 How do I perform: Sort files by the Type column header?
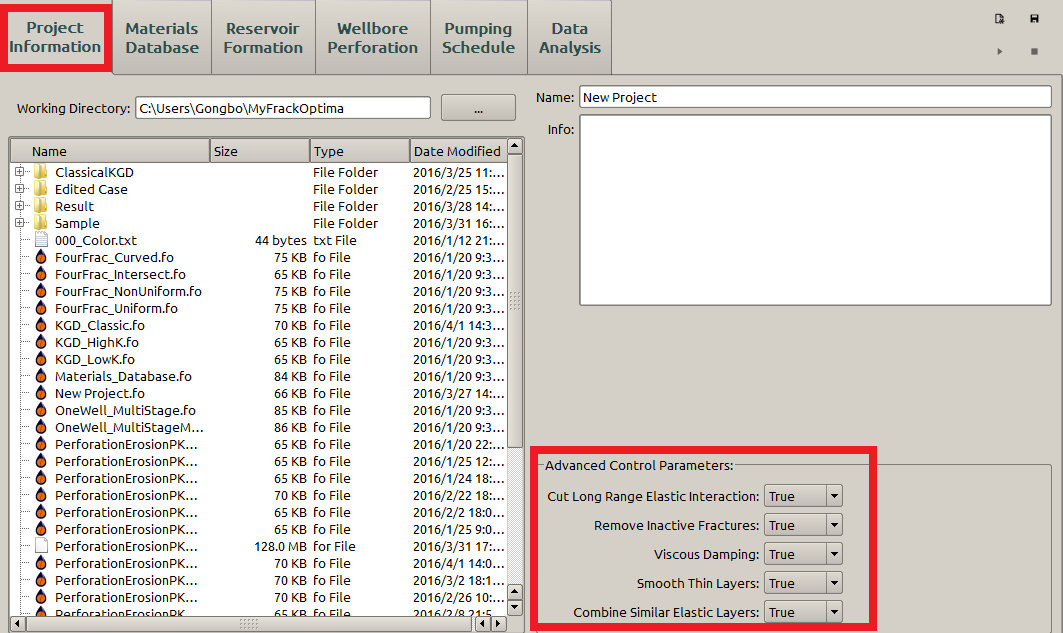coord(360,151)
